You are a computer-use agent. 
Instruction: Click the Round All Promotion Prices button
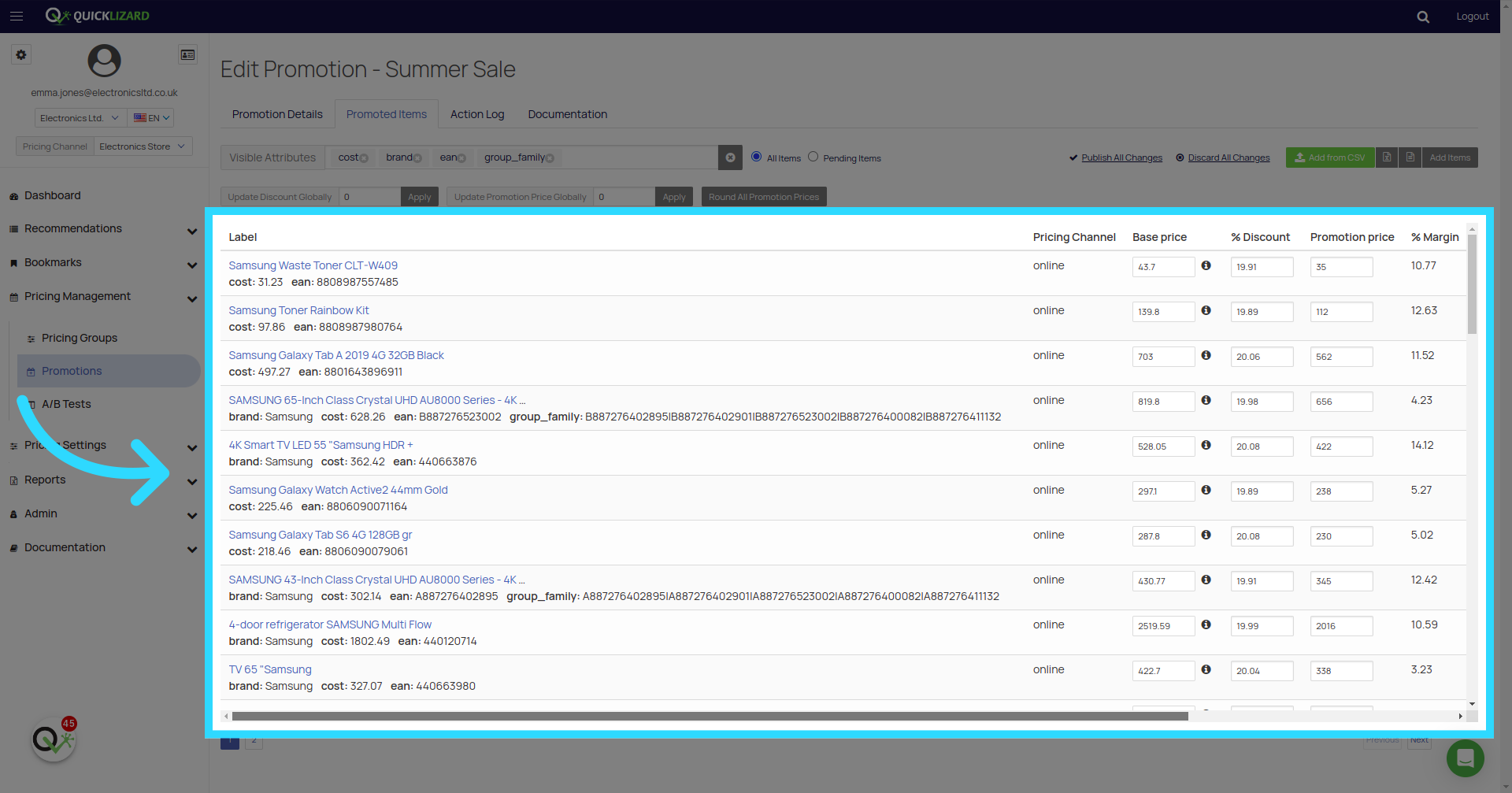click(x=763, y=197)
